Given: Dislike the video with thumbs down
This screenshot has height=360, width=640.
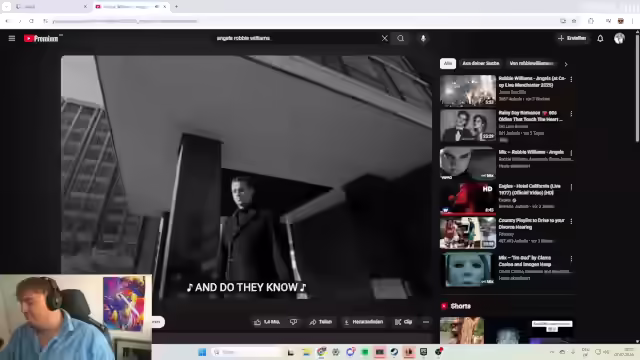Looking at the screenshot, I should 293,322.
